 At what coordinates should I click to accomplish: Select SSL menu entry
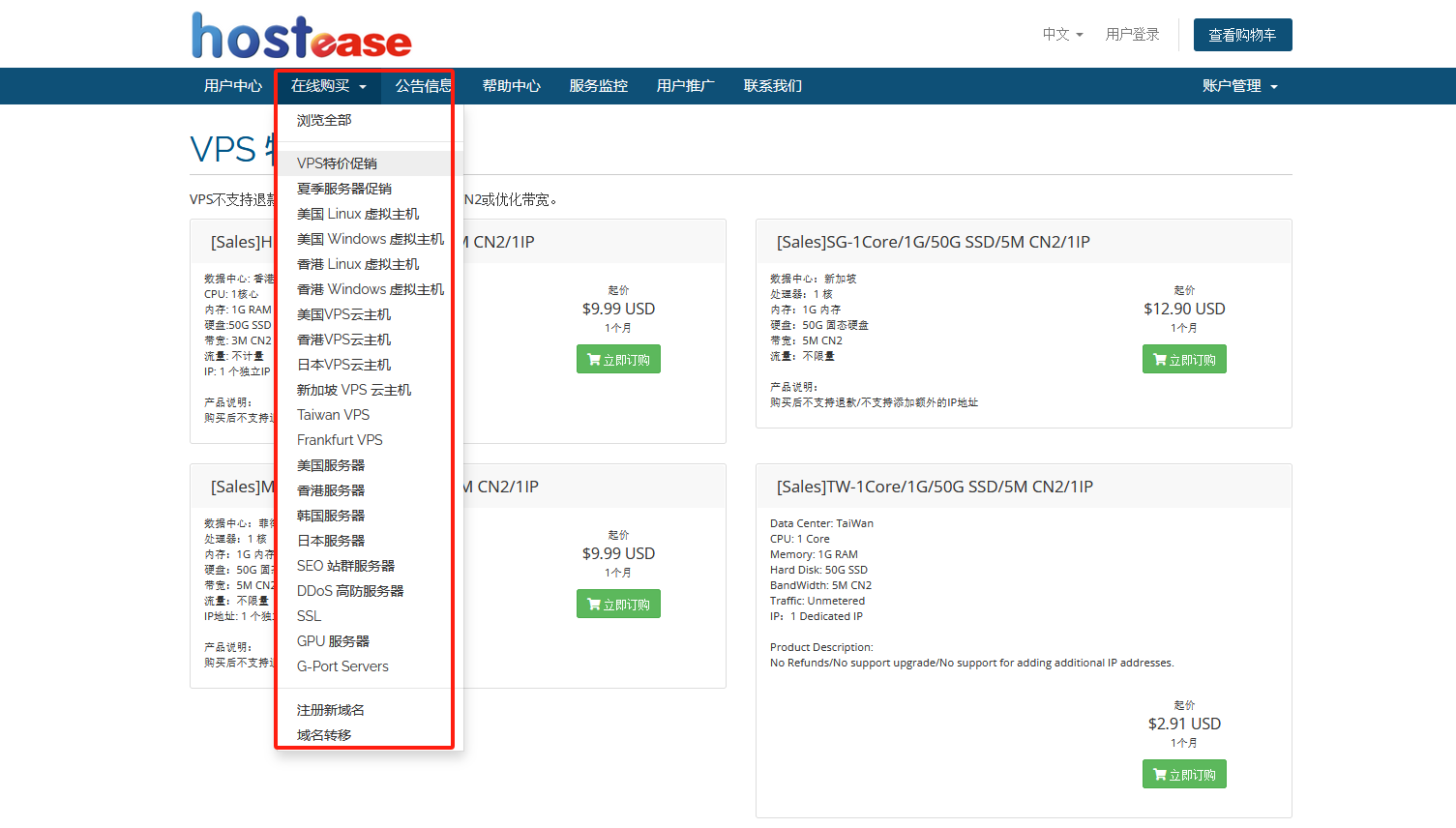[370, 616]
